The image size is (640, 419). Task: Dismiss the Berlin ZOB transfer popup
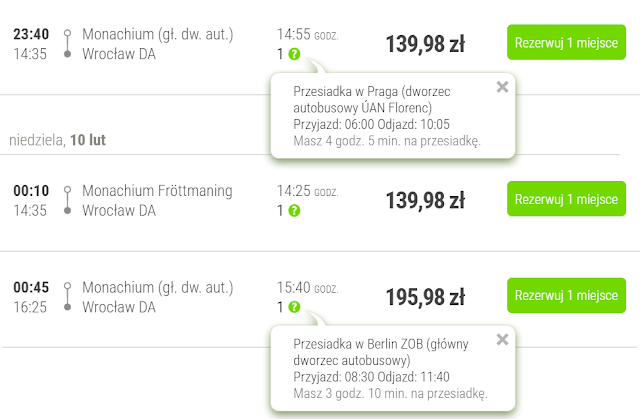coord(502,340)
